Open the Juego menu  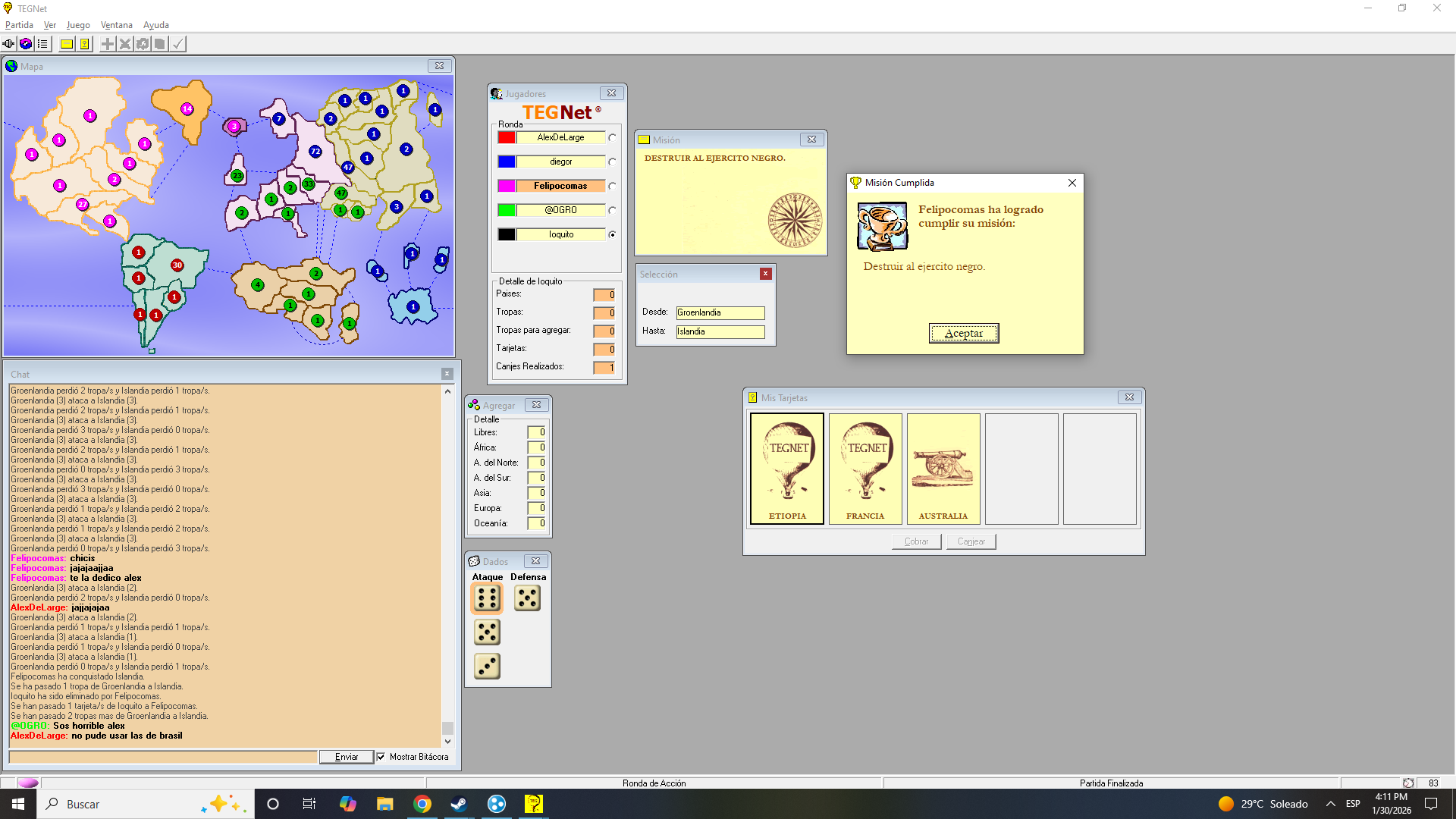(x=78, y=25)
